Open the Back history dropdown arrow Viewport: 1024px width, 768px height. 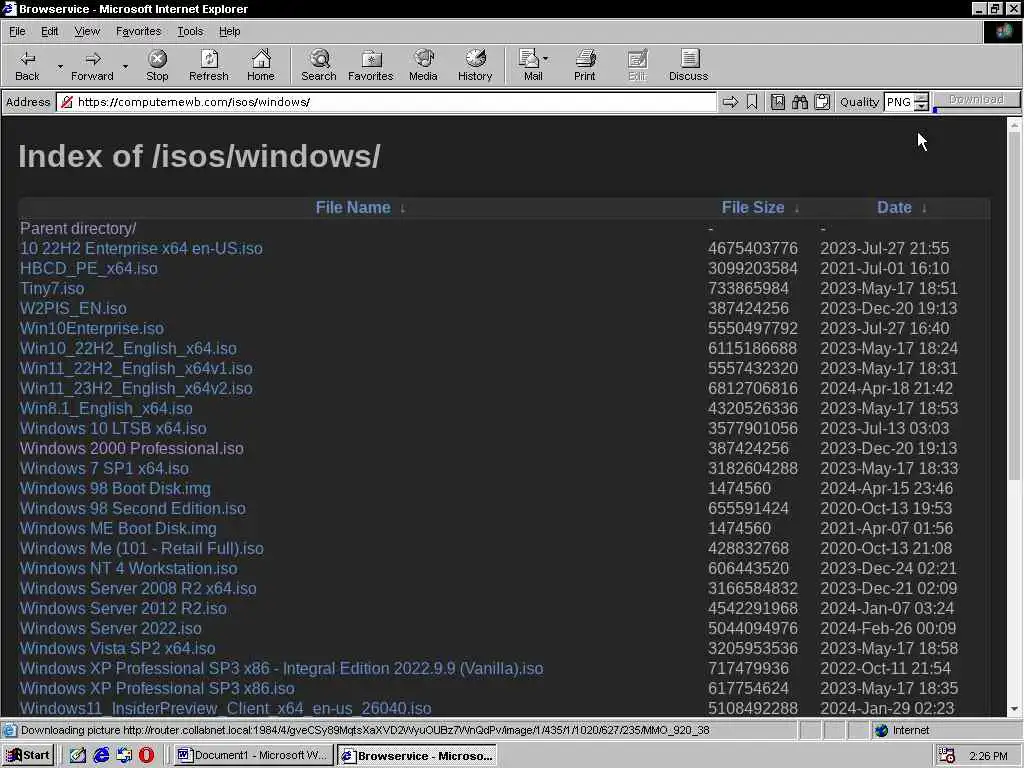[x=60, y=66]
